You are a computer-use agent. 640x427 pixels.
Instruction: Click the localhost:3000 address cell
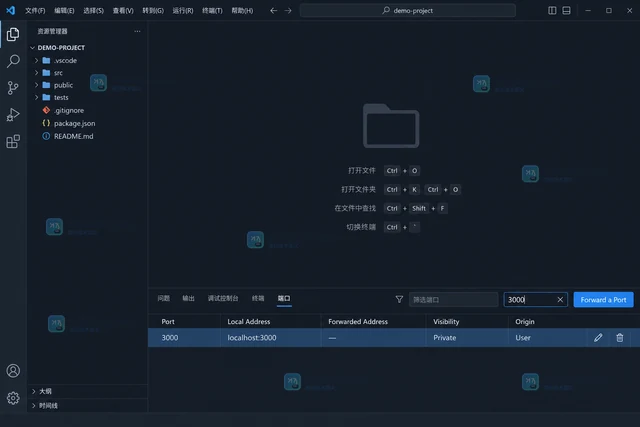252,338
